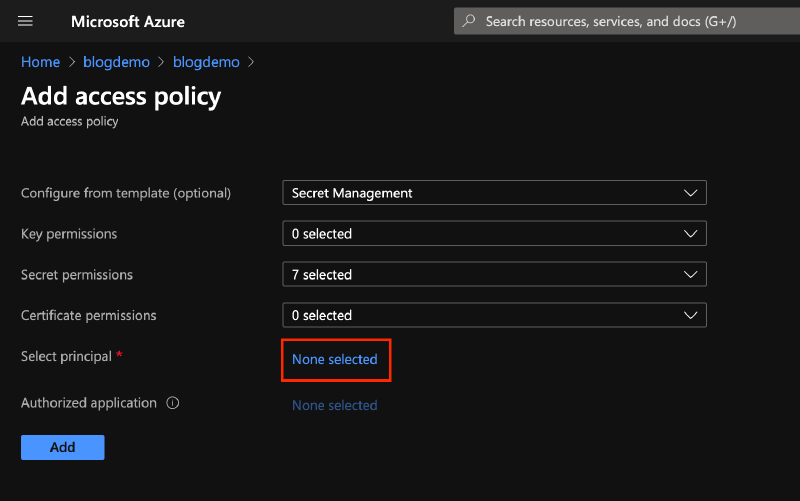Click the Secret permissions dropdown chevron
800x501 pixels.
point(690,274)
